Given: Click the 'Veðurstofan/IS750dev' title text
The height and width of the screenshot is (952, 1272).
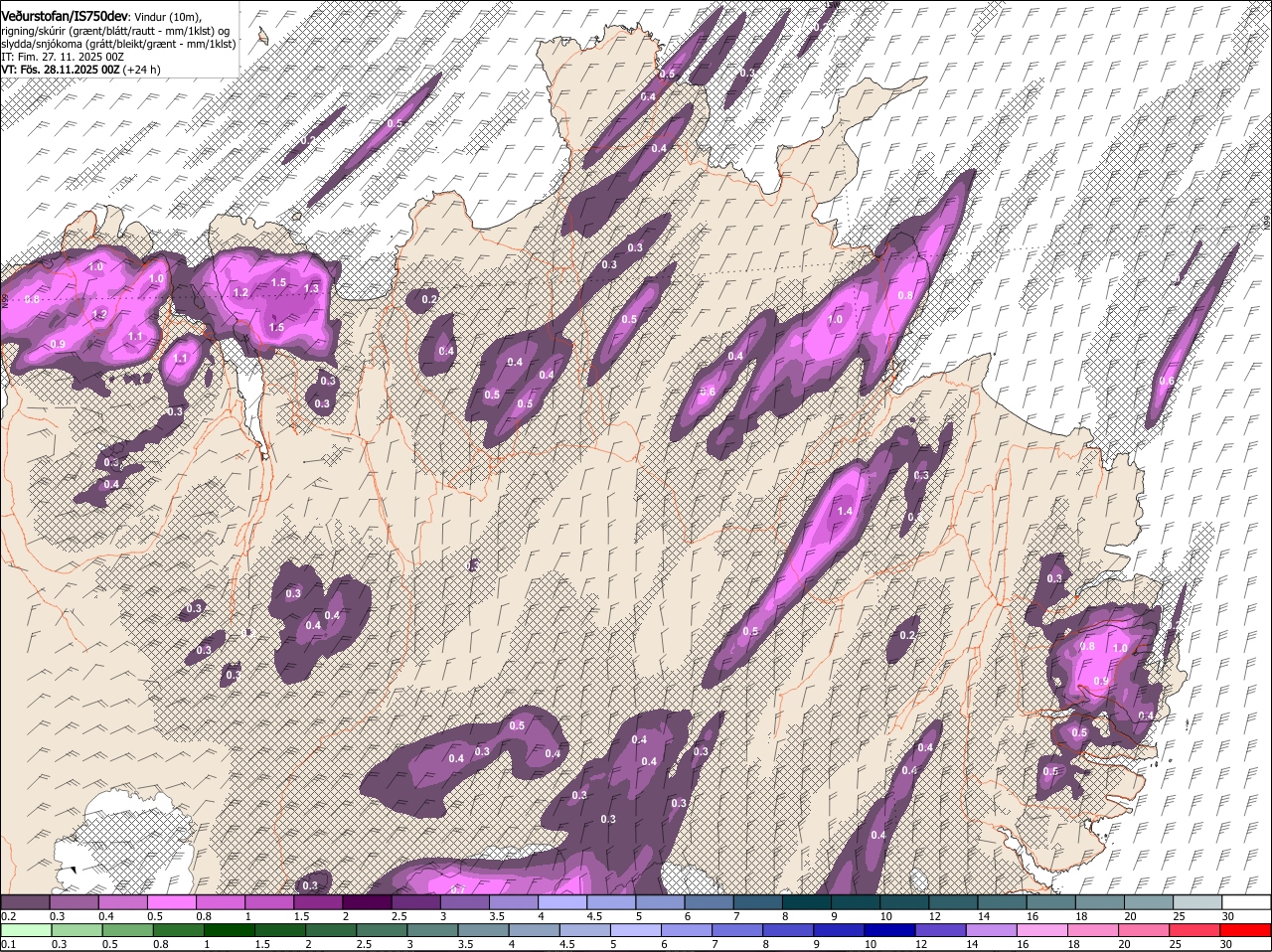Looking at the screenshot, I should [65, 16].
